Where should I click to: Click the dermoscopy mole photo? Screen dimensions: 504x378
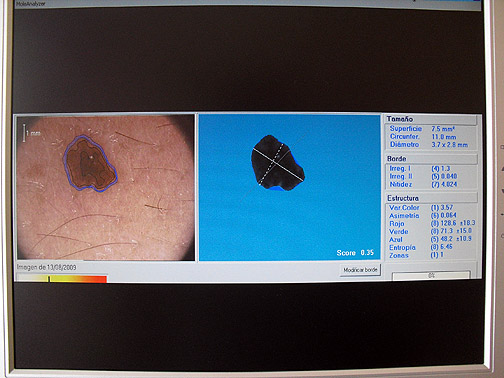(106, 187)
